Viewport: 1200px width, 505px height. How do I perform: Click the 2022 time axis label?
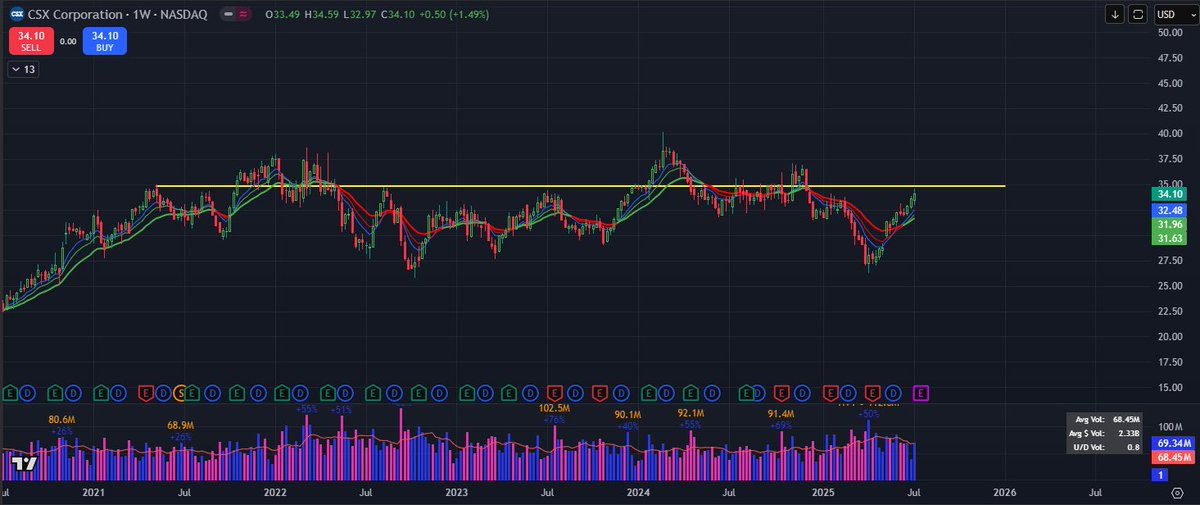click(275, 493)
